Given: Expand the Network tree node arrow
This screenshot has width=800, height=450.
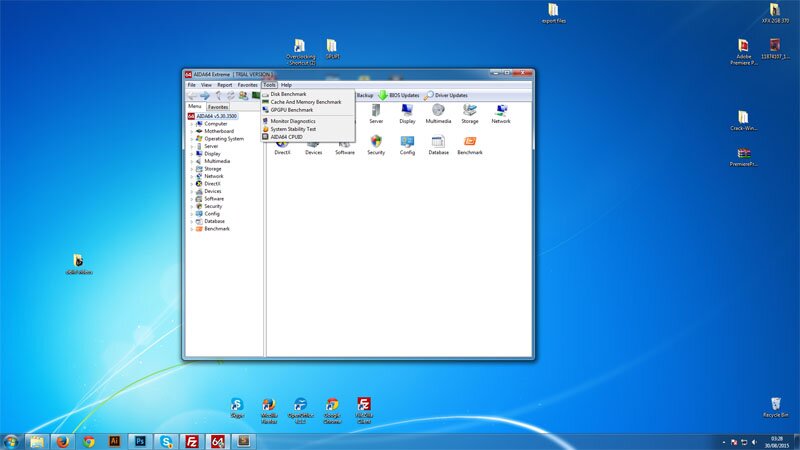Looking at the screenshot, I should pos(192,176).
